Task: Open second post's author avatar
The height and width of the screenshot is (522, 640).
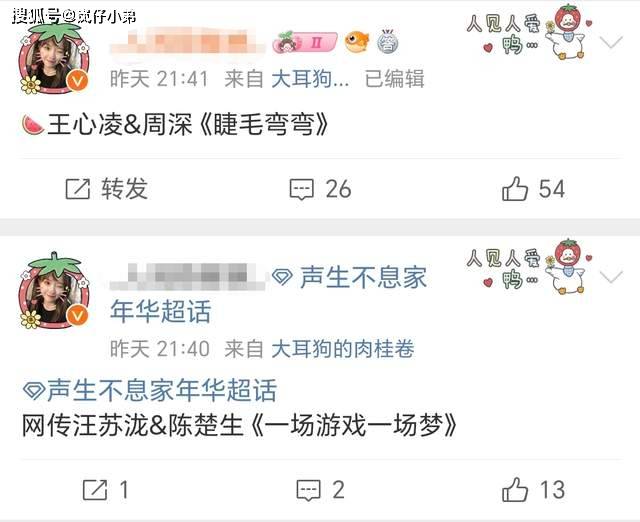Action: click(x=53, y=291)
